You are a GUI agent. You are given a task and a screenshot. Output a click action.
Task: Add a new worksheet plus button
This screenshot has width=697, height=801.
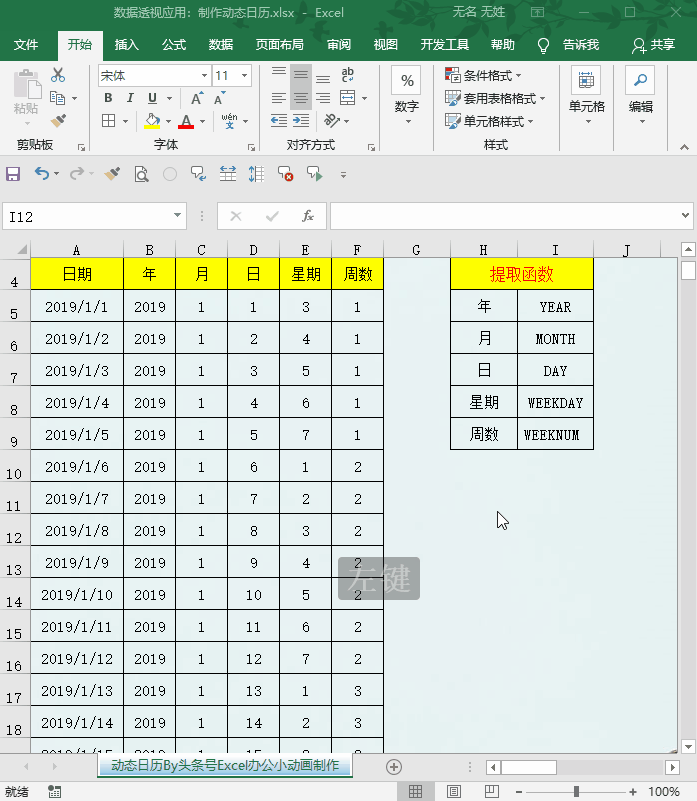[393, 767]
